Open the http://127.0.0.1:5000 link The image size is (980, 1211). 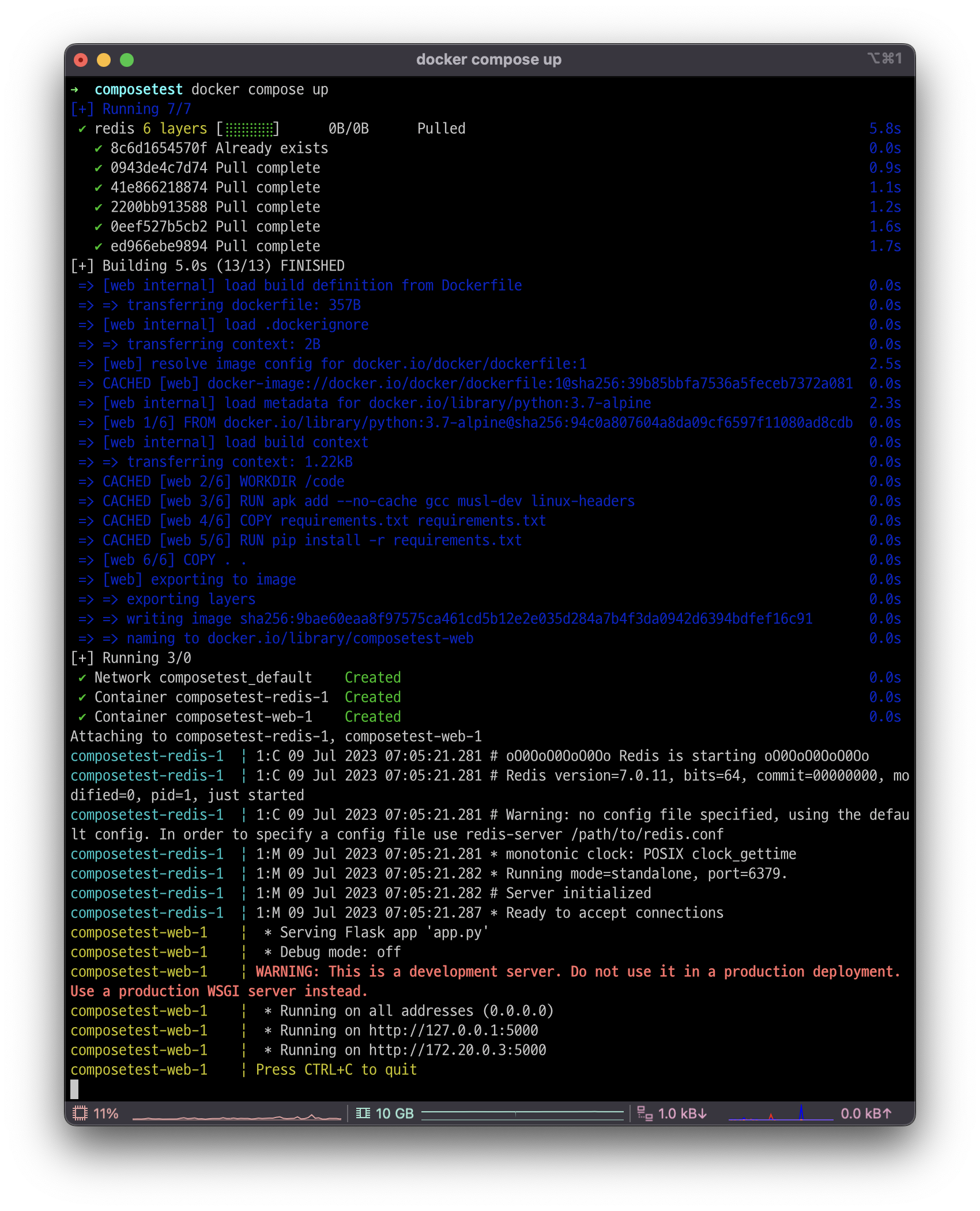(454, 1031)
